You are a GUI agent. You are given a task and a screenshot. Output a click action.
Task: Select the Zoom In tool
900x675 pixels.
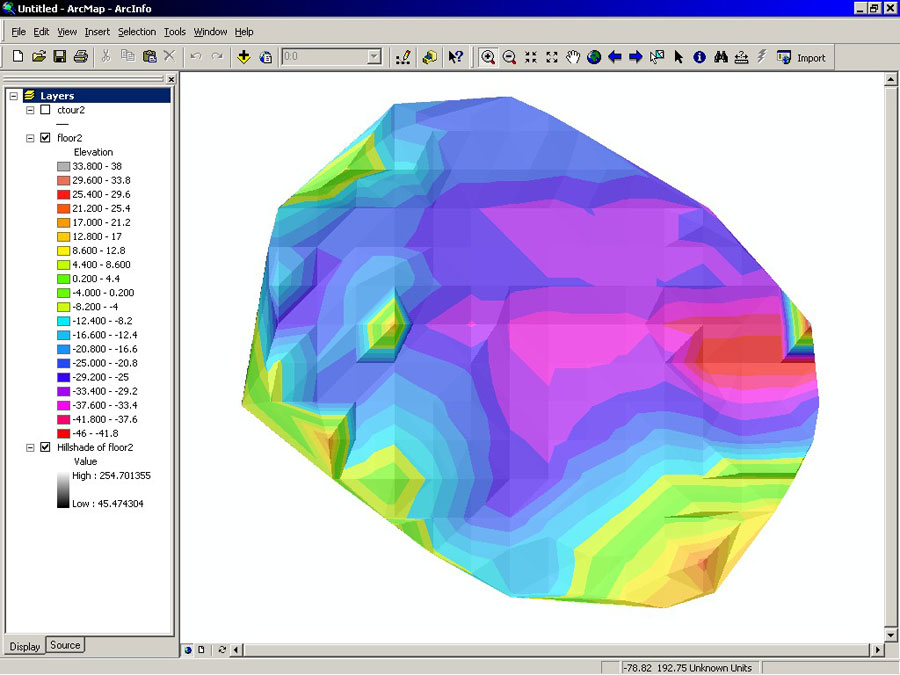pyautogui.click(x=488, y=57)
